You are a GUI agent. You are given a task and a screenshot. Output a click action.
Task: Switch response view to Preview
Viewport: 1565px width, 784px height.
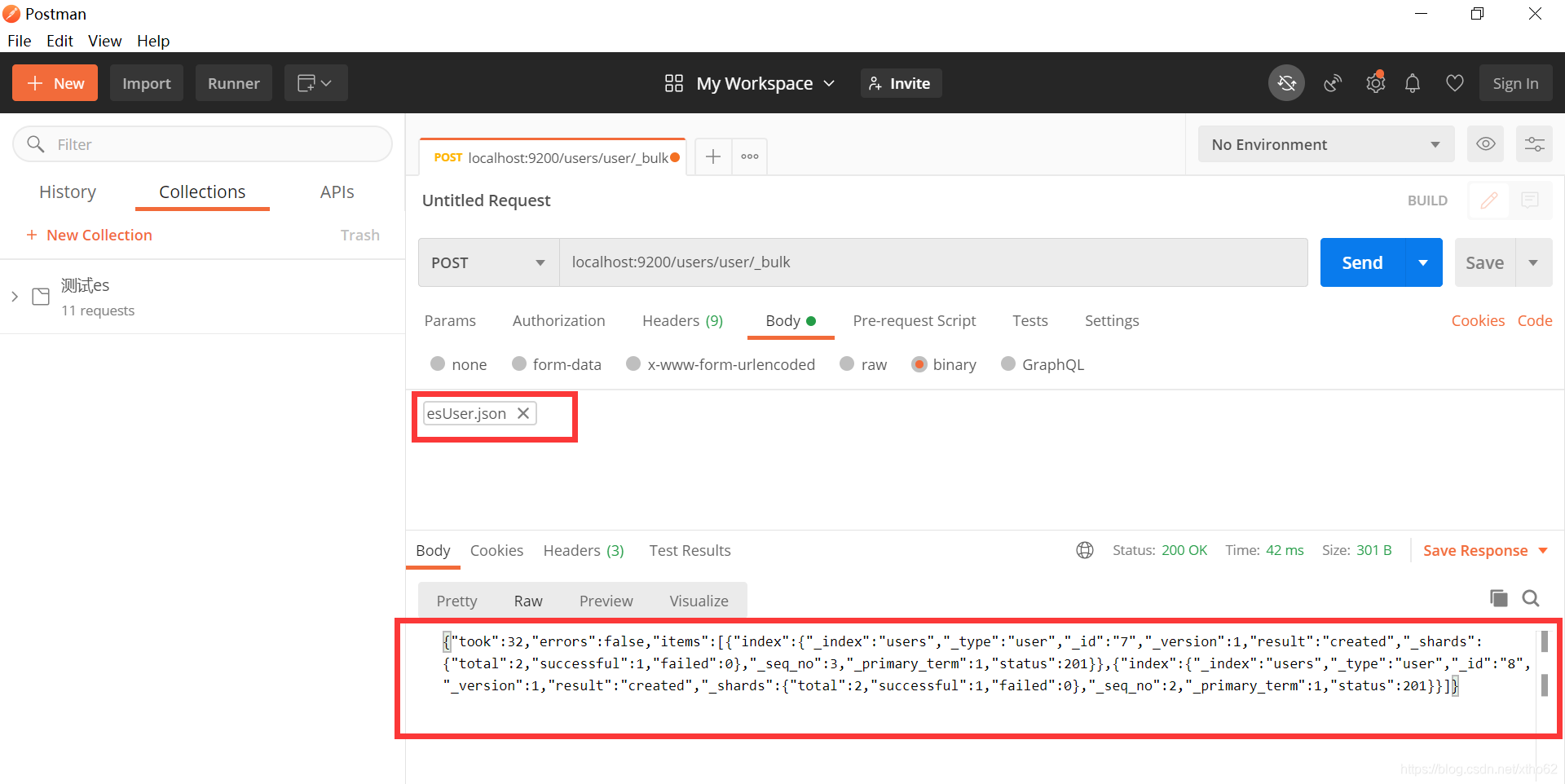pos(606,601)
